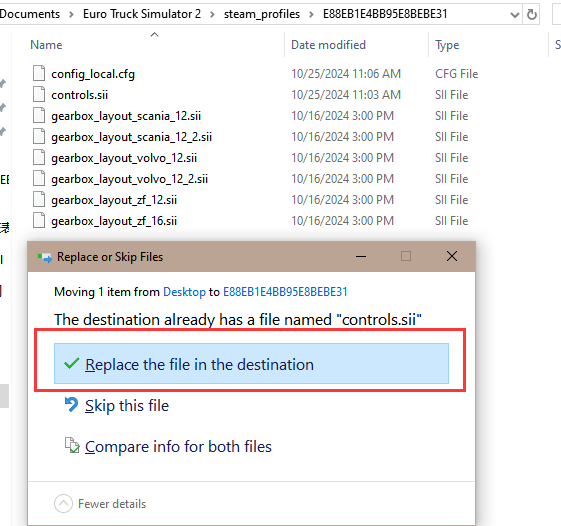Click the controls.sii file icon
Viewport: 561px width, 526px height.
click(39, 94)
